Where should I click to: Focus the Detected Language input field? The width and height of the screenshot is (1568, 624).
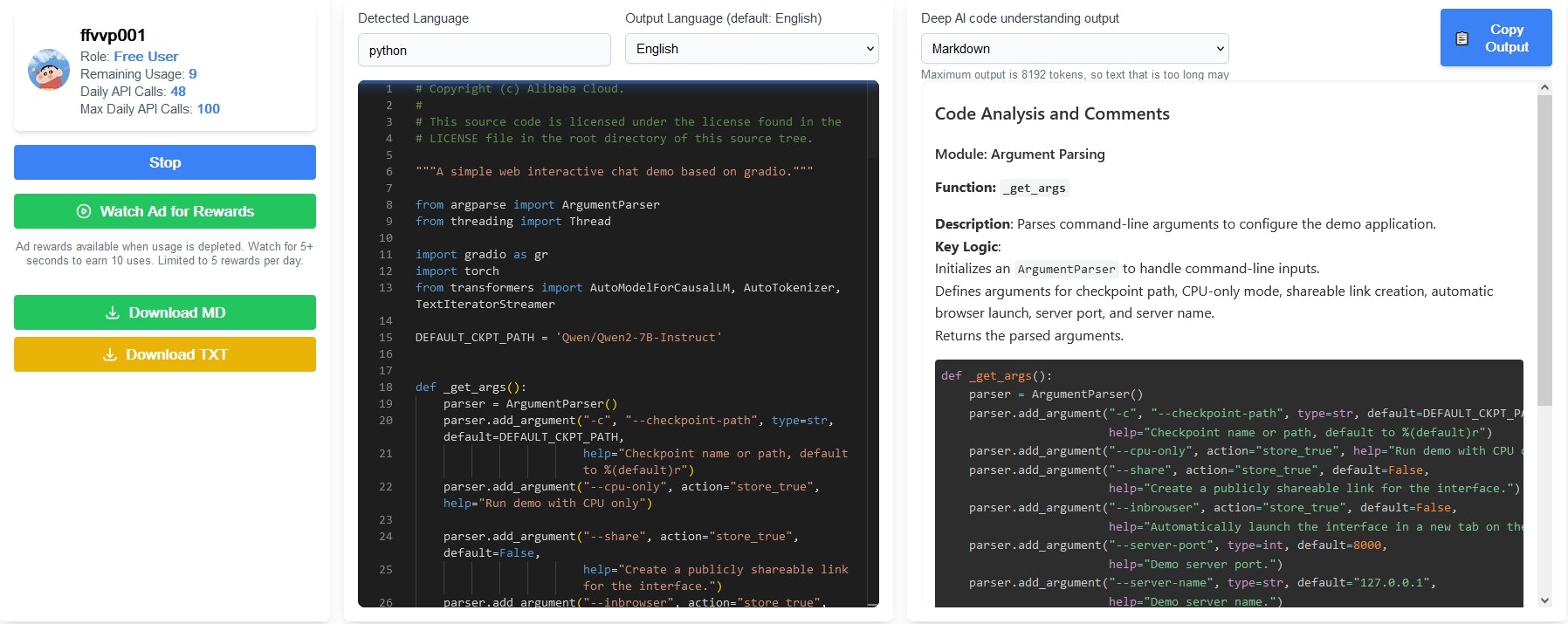coord(484,51)
